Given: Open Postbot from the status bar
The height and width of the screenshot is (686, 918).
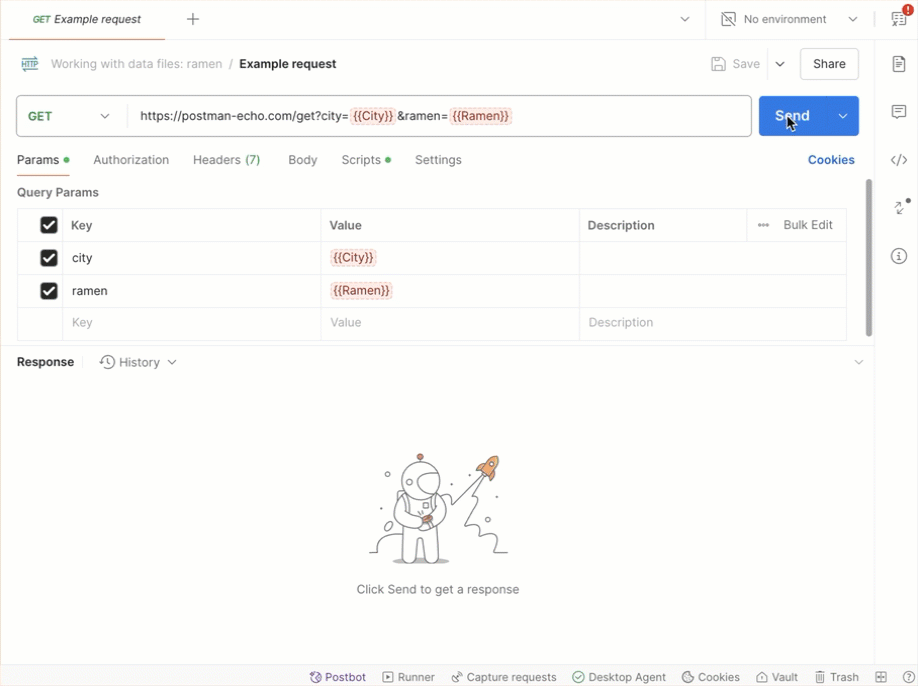Looking at the screenshot, I should pyautogui.click(x=337, y=677).
